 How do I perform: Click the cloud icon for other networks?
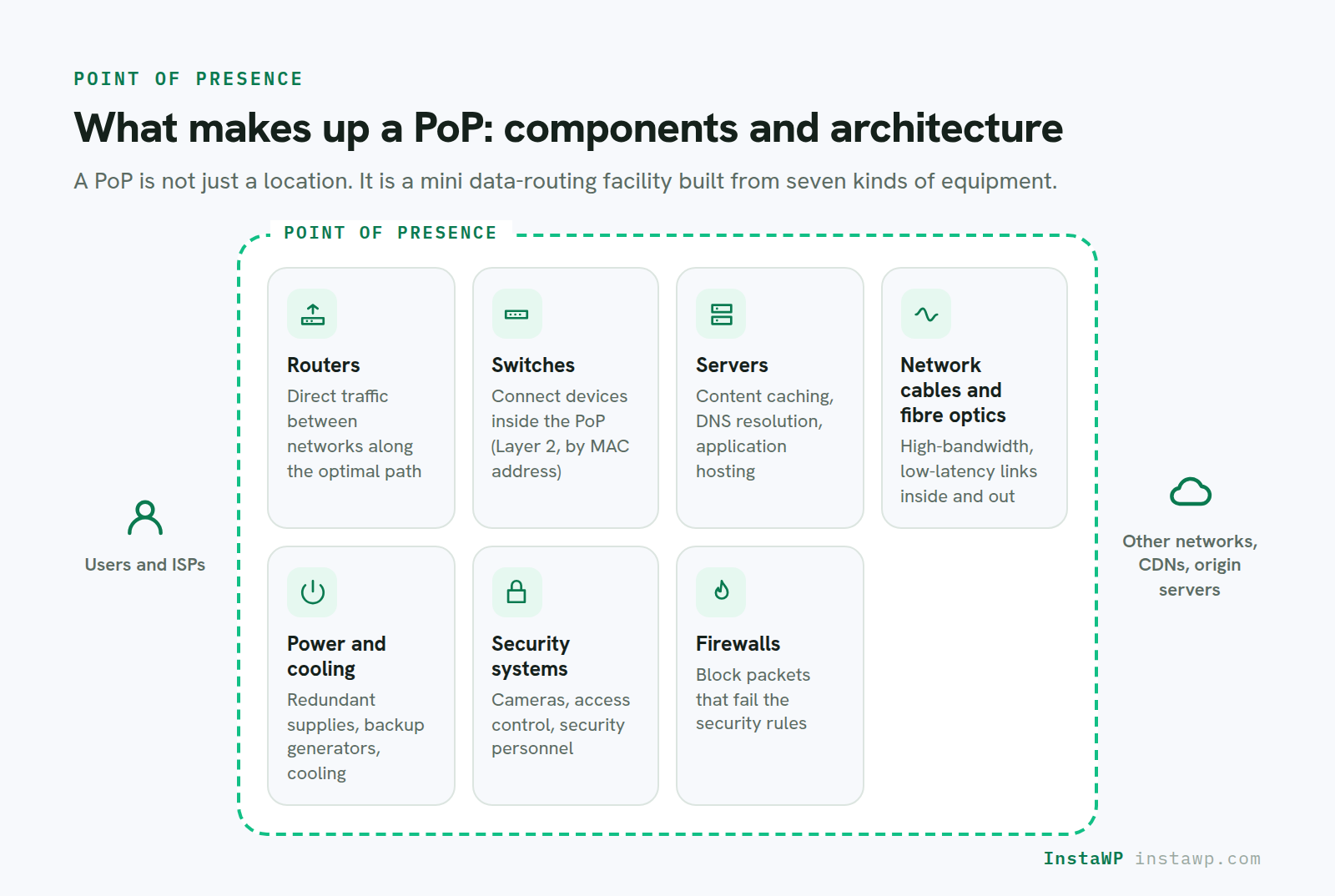pyautogui.click(x=1190, y=493)
